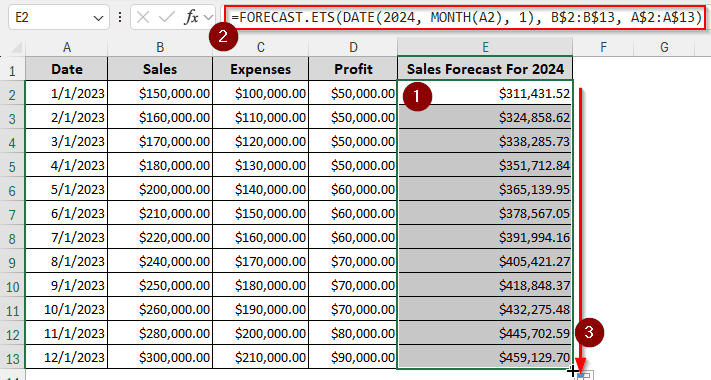Confirm formula with checkmark icon
Viewport: 711px width, 380px height.
tap(166, 17)
